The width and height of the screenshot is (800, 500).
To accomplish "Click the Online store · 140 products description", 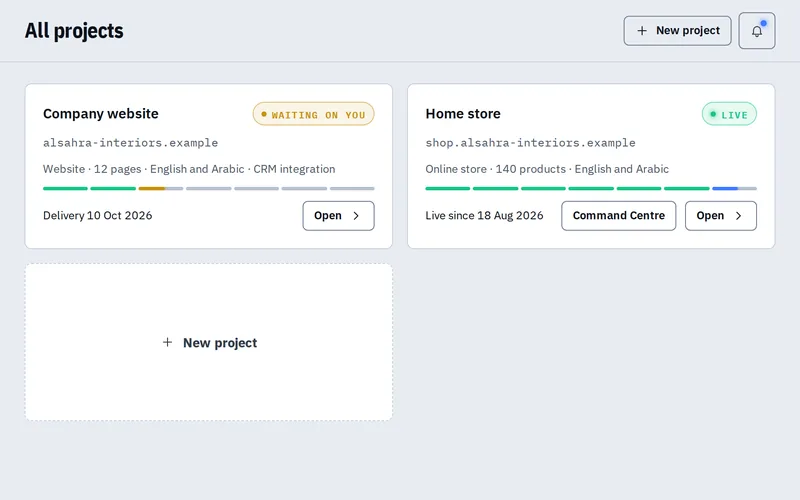I will point(547,169).
